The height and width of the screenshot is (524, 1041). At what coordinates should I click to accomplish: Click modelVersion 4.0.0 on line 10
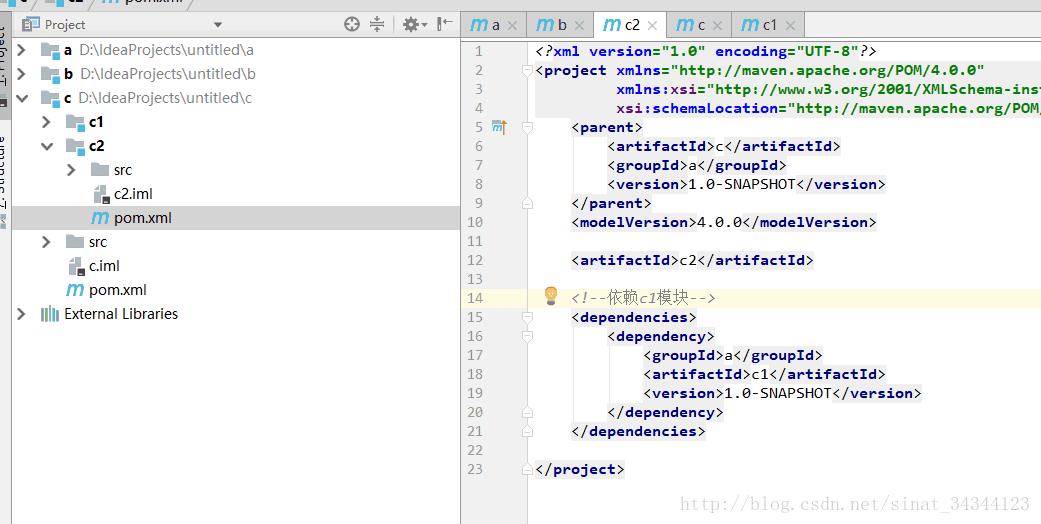point(724,222)
